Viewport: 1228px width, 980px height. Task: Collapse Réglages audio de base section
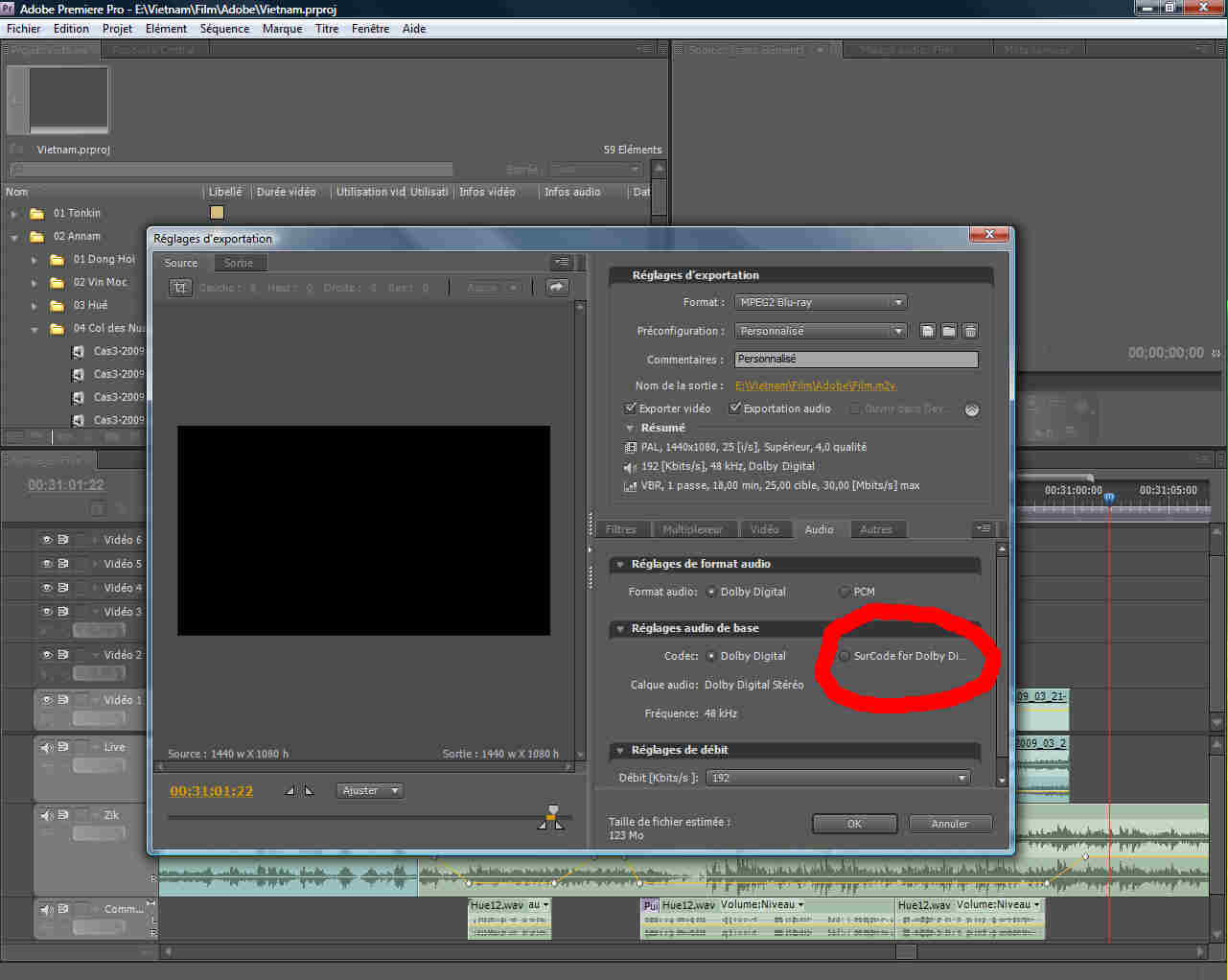coord(620,628)
